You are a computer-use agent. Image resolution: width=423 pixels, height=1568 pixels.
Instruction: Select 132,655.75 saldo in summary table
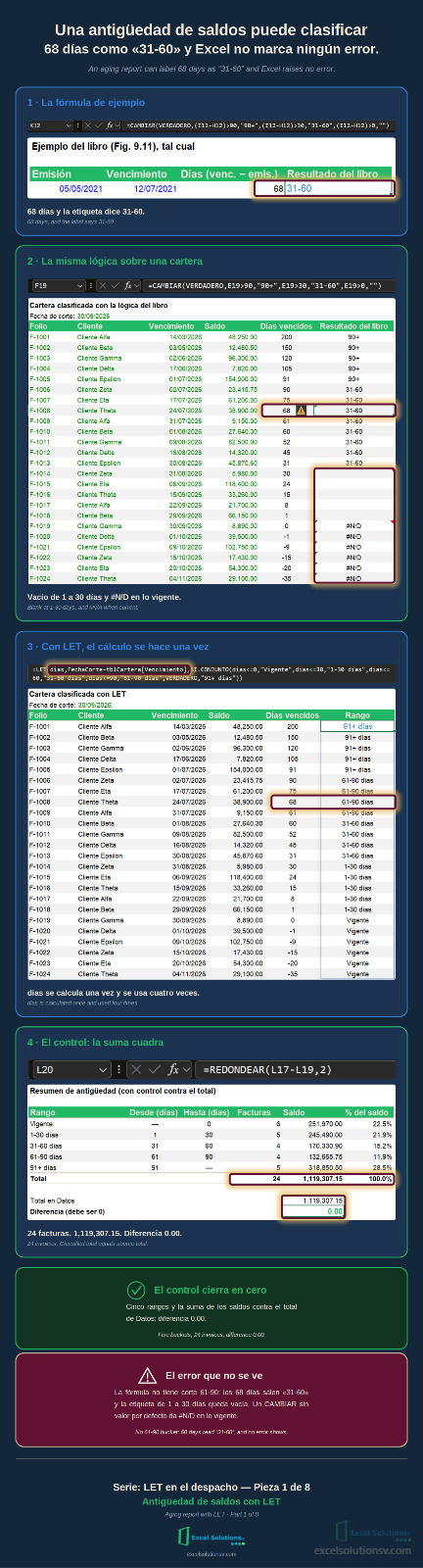point(325,1156)
